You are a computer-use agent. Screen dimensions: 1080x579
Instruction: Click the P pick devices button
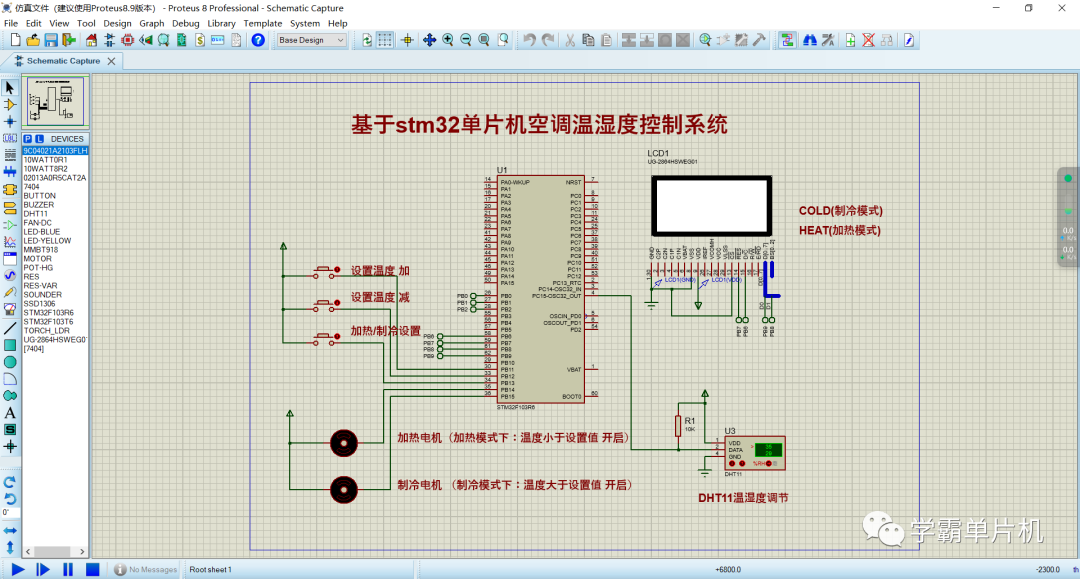coord(28,139)
